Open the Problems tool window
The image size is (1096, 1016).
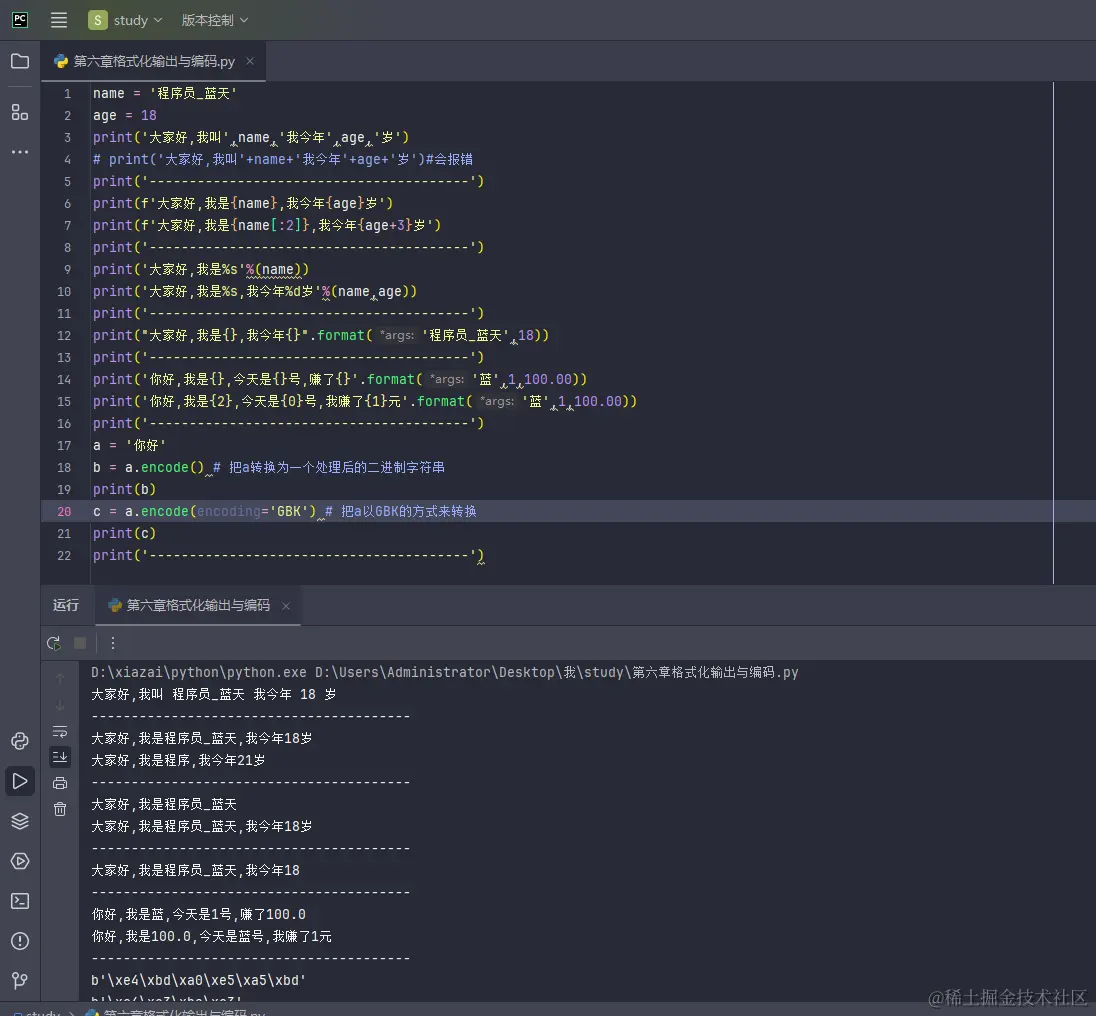click(x=20, y=941)
